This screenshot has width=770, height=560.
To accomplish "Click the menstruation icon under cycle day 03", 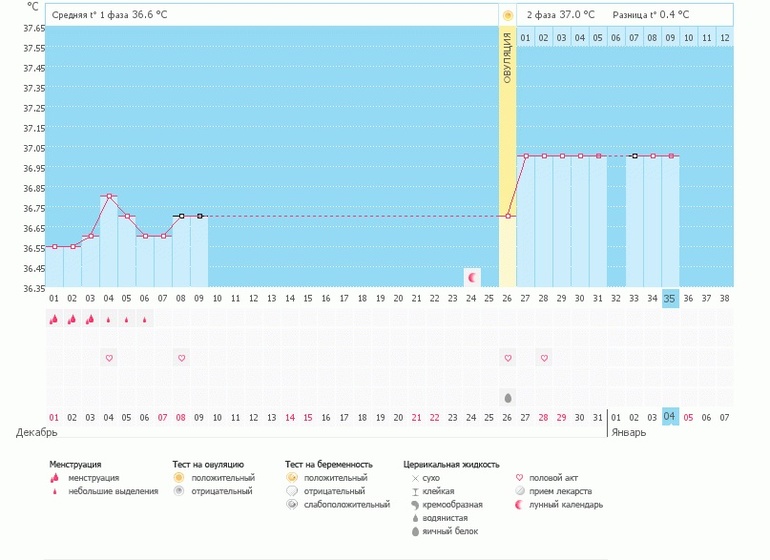I will (x=90, y=320).
